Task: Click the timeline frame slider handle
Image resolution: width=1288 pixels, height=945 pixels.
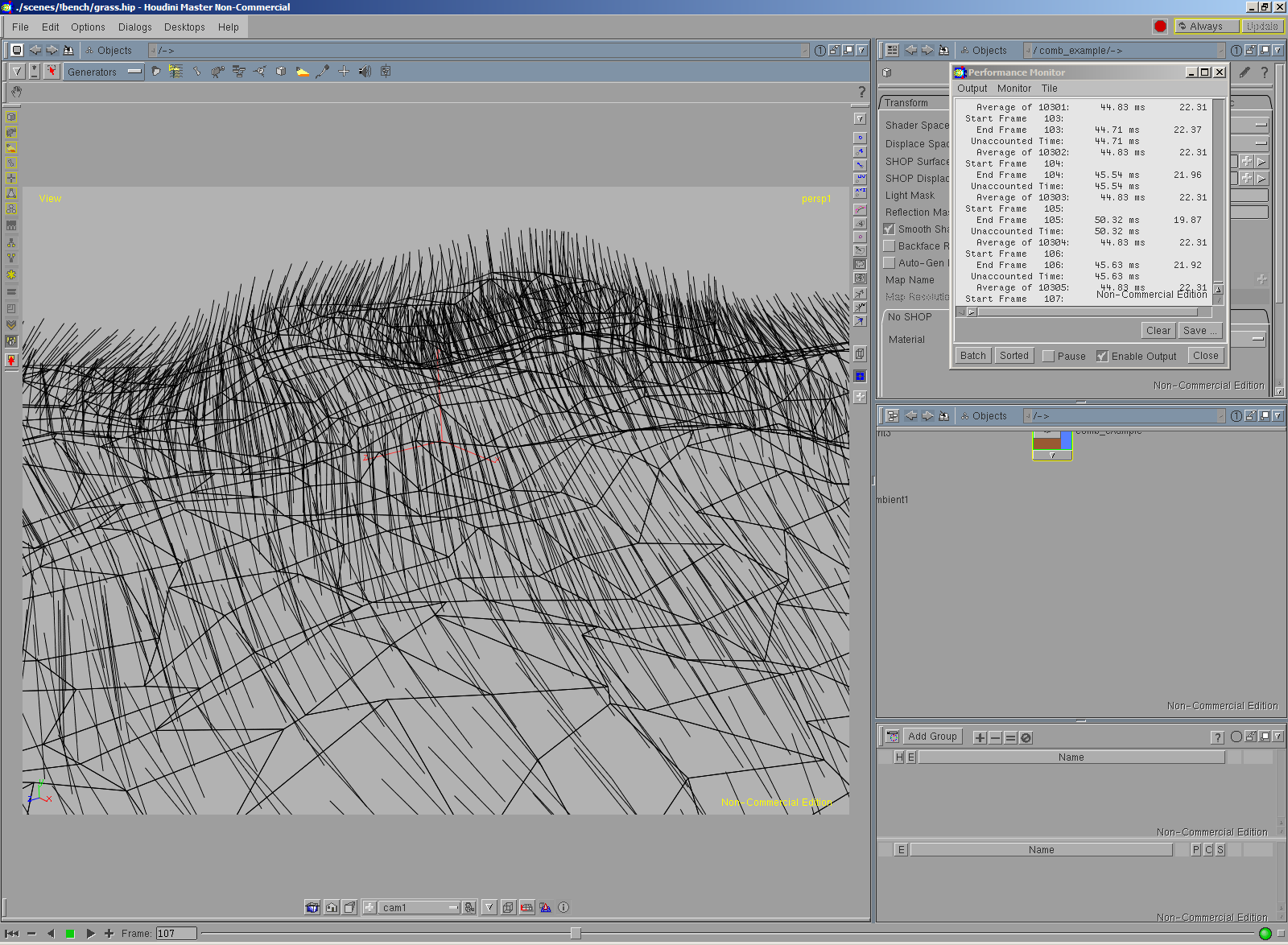Action: (576, 934)
